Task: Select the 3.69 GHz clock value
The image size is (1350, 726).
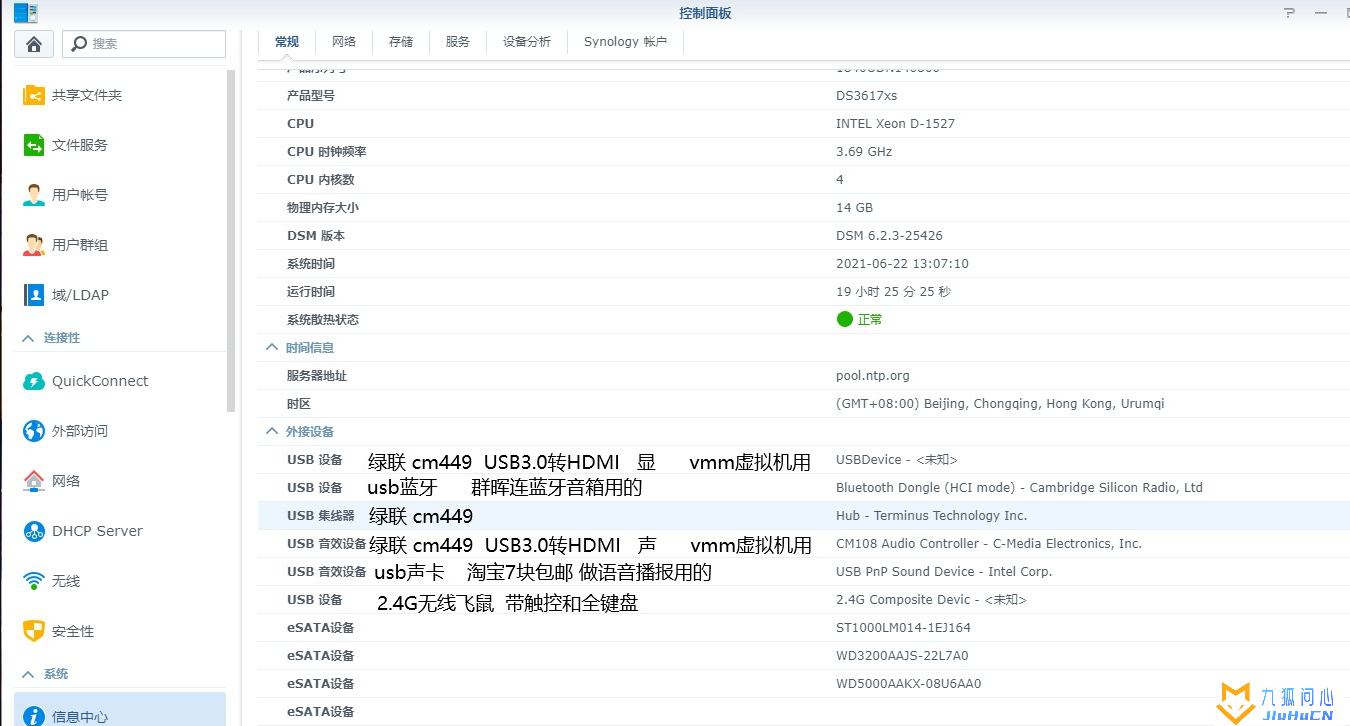Action: point(864,152)
